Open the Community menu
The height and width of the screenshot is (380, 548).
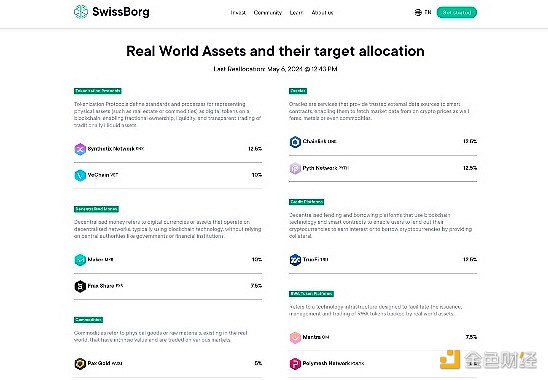[x=268, y=13]
